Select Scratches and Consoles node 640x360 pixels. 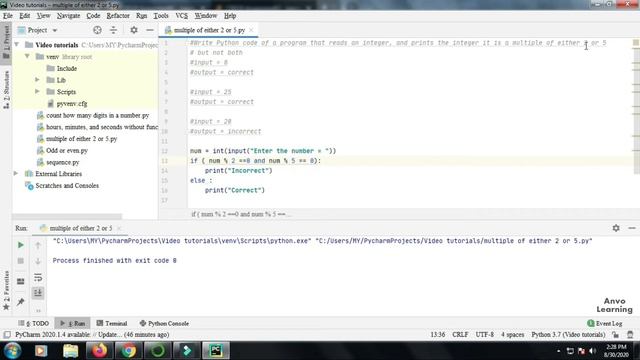coord(62,185)
